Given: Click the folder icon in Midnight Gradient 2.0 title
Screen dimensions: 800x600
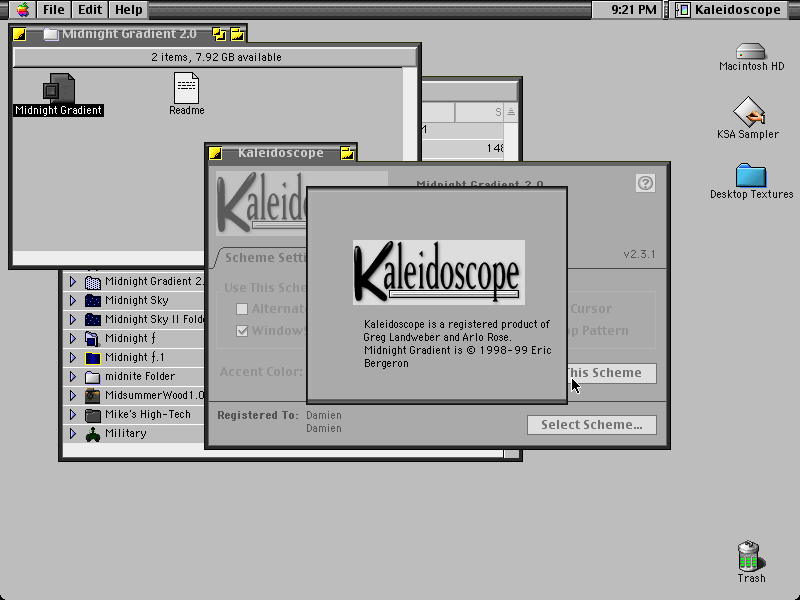Looking at the screenshot, I should (x=51, y=34).
